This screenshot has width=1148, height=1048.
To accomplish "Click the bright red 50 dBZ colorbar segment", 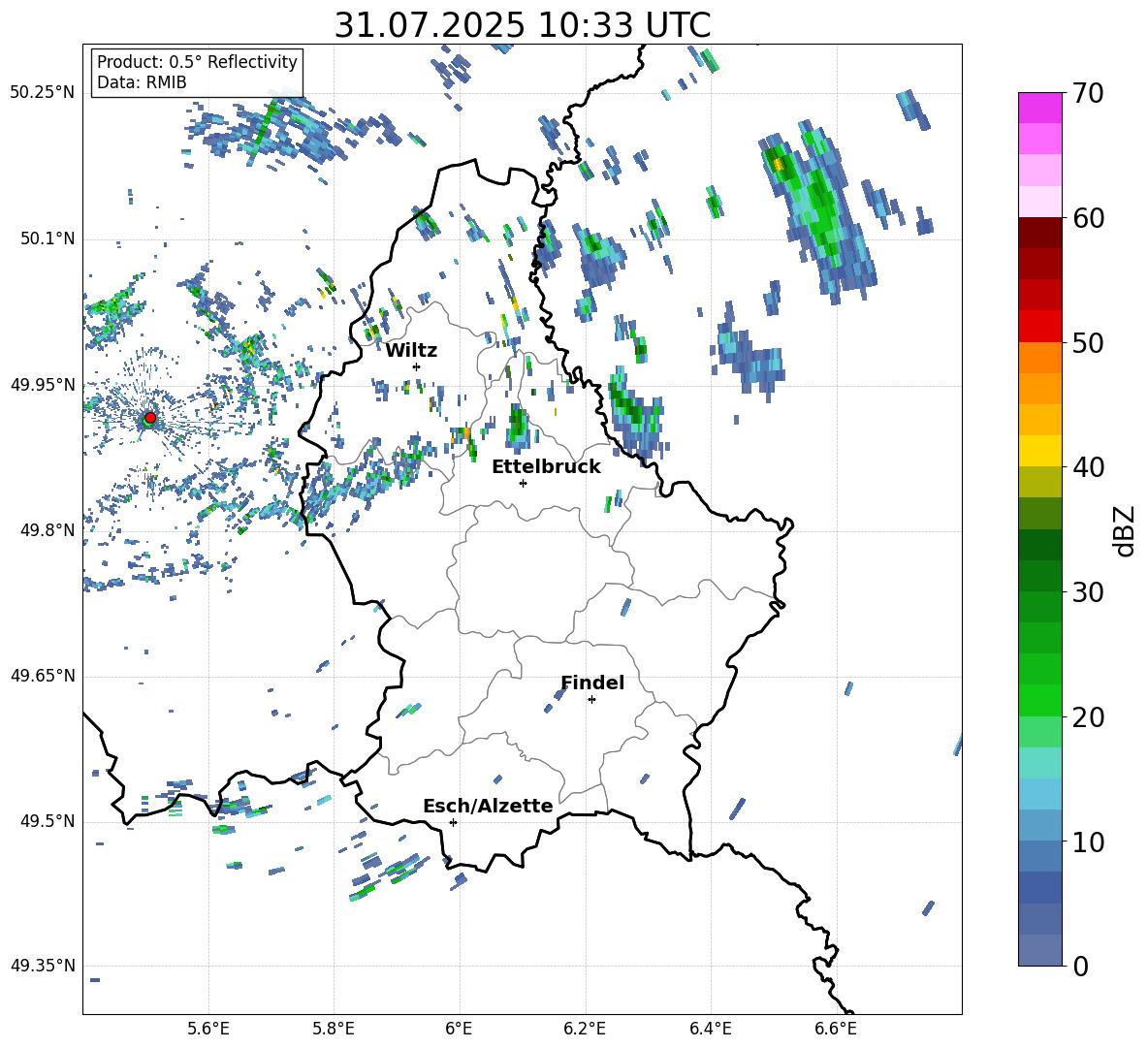I will tap(1039, 327).
